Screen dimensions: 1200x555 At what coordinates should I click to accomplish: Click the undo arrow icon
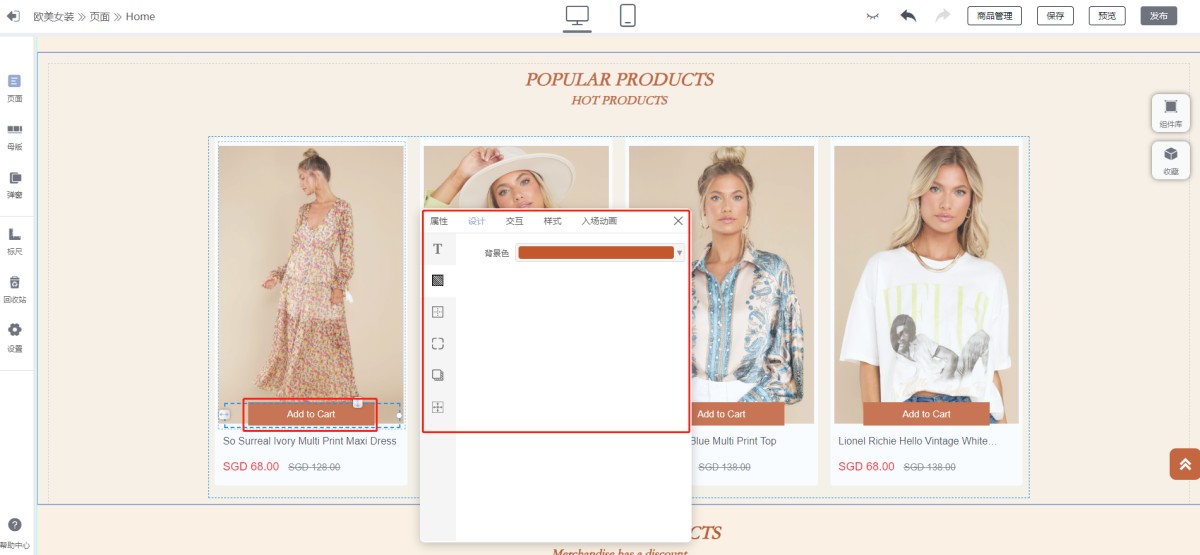[x=908, y=16]
